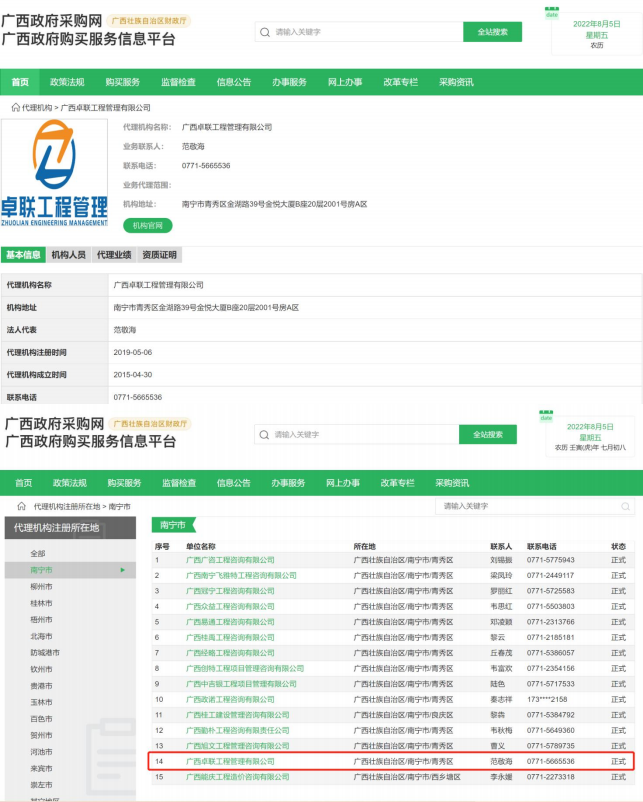643x802 pixels.
Task: Open 广西创特工程项目管理咨询有限公司 link
Action: pyautogui.click(x=245, y=669)
